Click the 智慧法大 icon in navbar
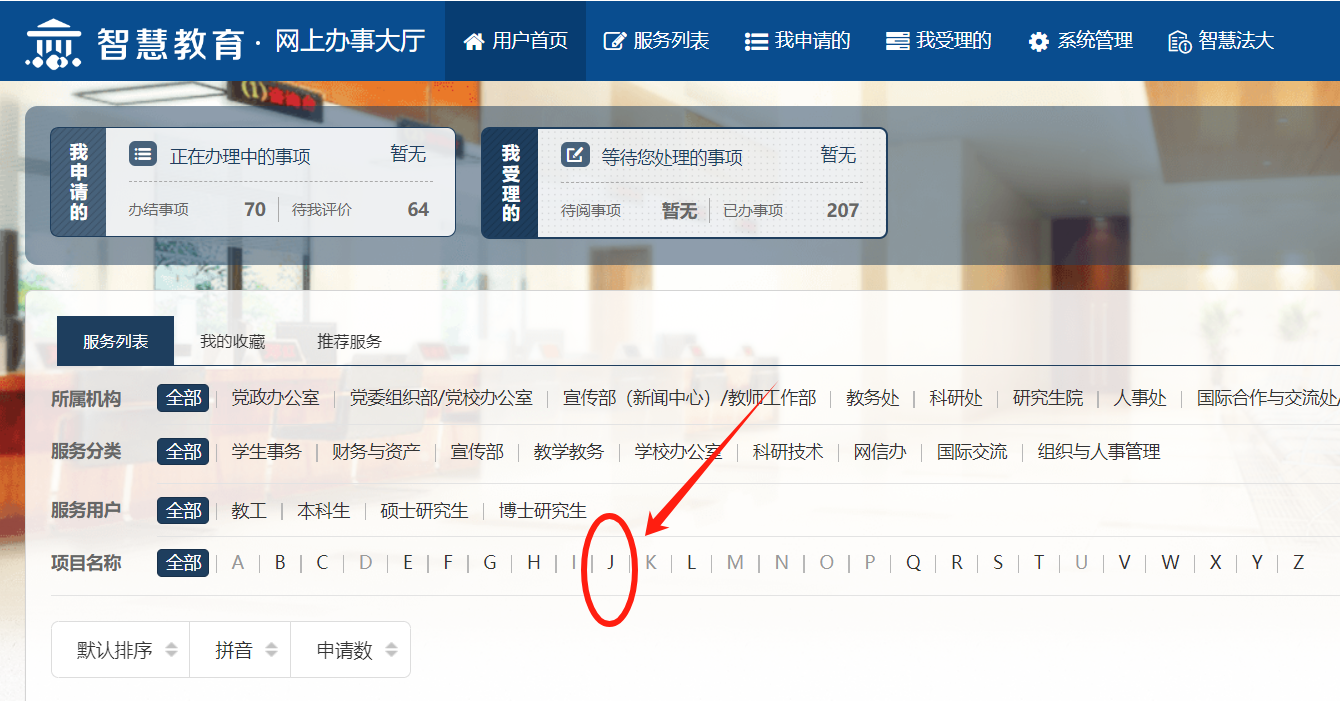 click(1179, 41)
